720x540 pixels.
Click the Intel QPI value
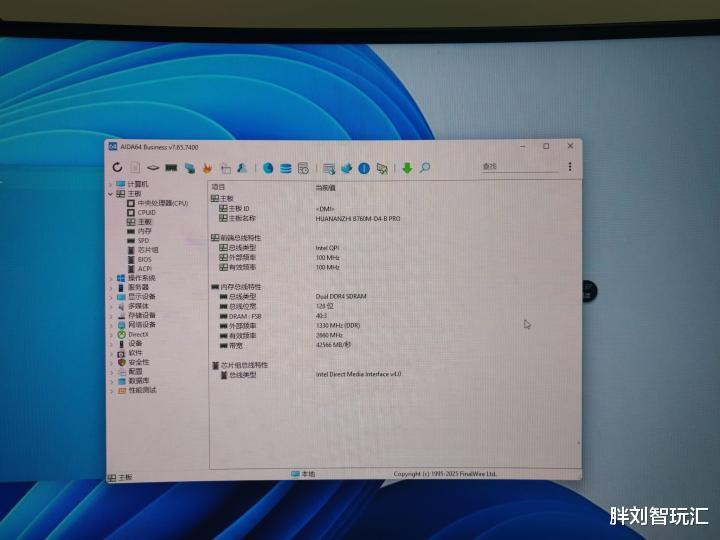click(327, 248)
